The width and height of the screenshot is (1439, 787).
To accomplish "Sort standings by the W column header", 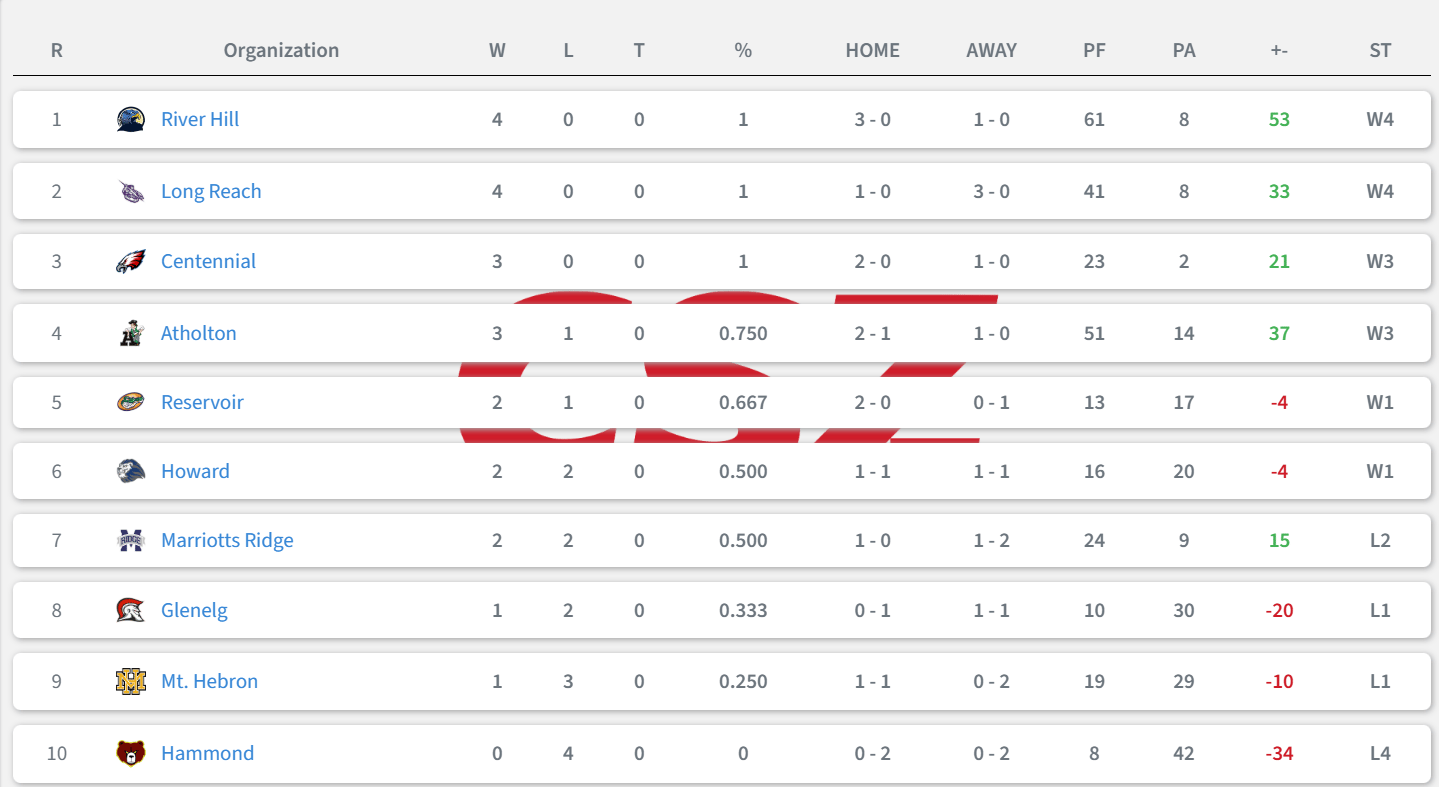I will (x=497, y=50).
